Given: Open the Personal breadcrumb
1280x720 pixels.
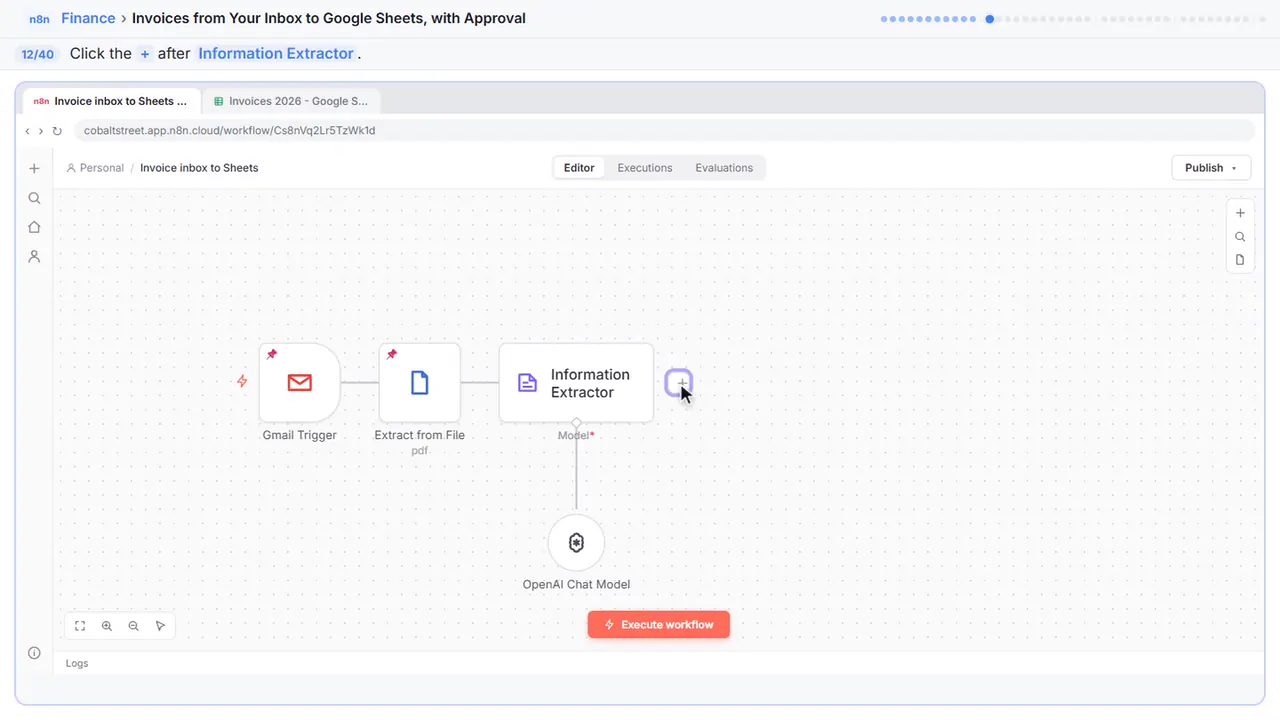Looking at the screenshot, I should [95, 168].
